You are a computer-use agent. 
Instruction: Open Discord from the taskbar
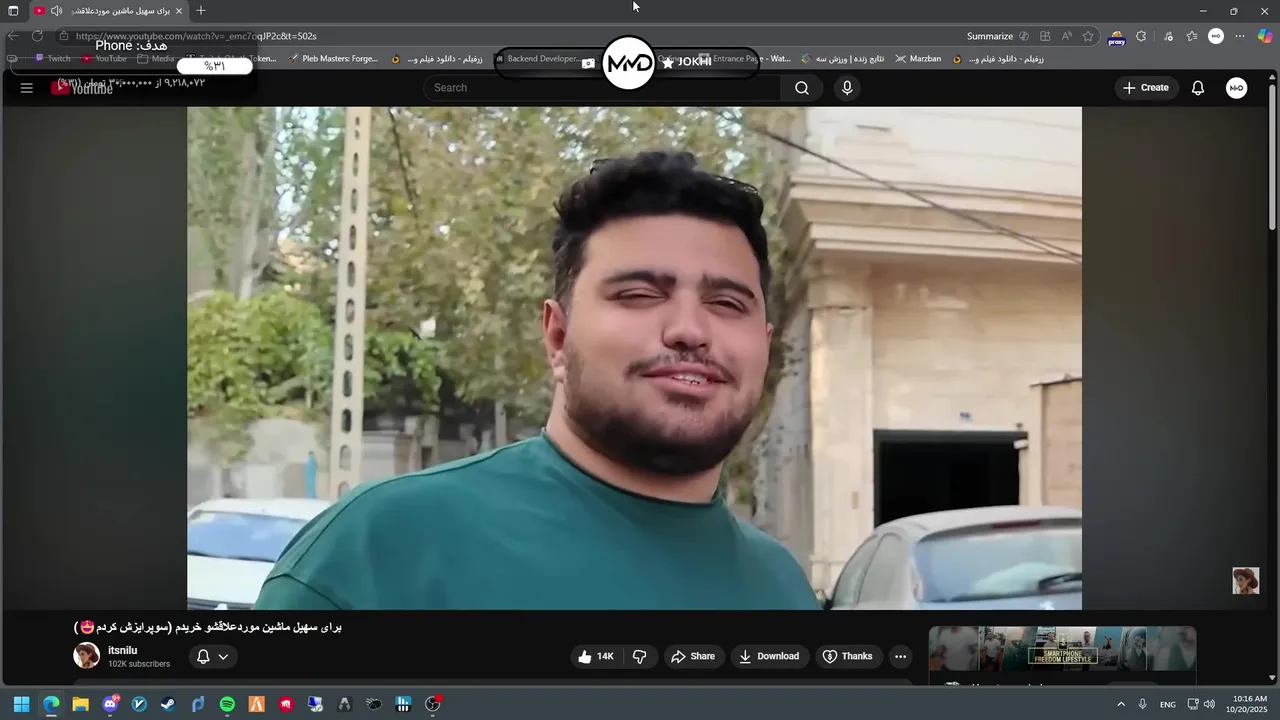(110, 704)
